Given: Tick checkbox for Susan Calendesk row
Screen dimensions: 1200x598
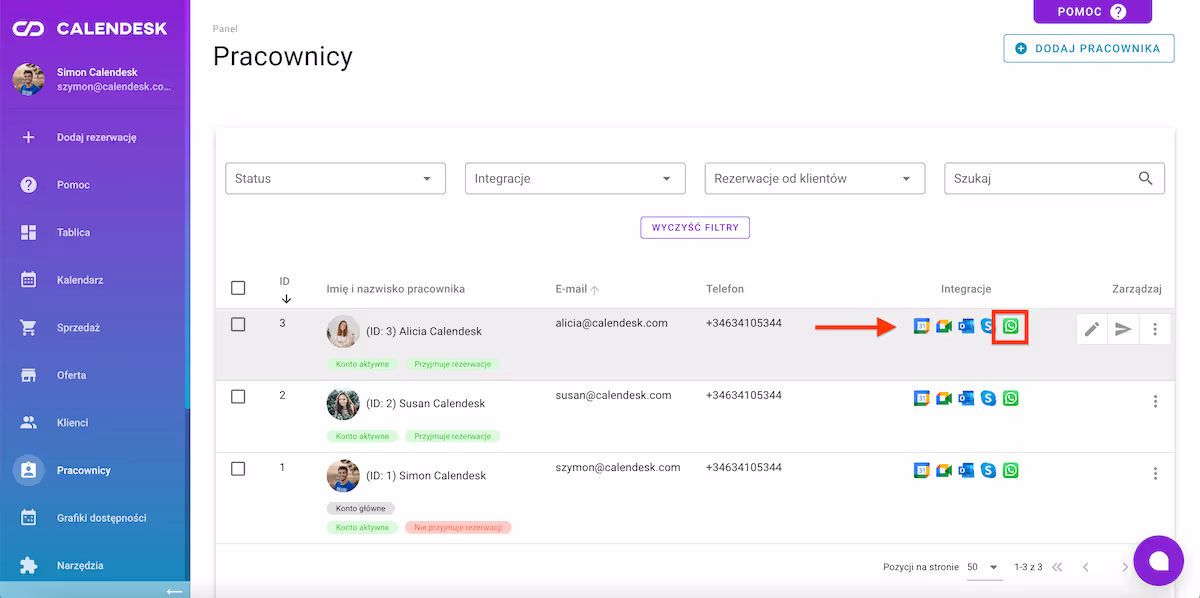Looking at the screenshot, I should pyautogui.click(x=238, y=396).
